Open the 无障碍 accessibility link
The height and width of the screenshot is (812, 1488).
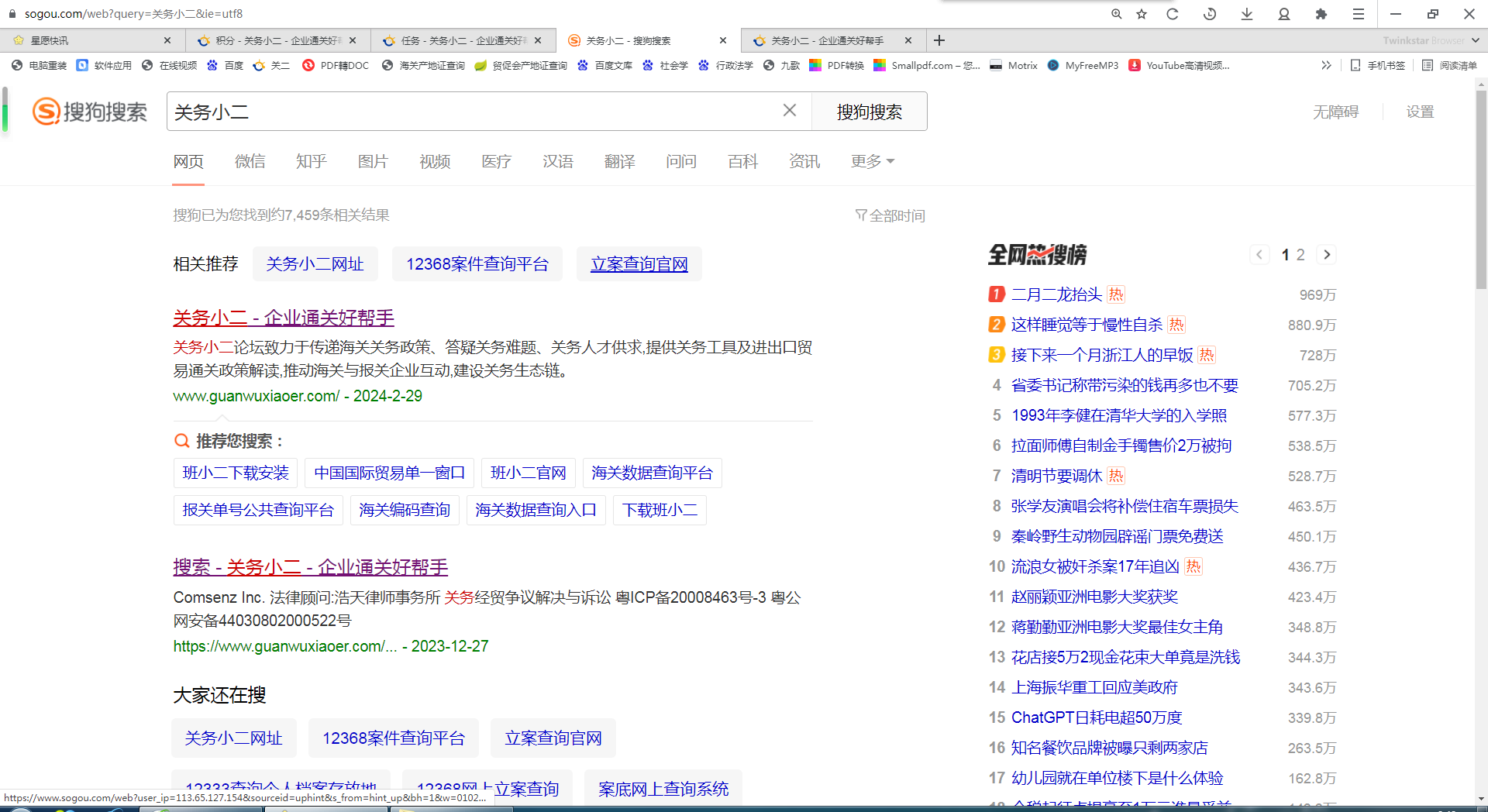[x=1335, y=112]
